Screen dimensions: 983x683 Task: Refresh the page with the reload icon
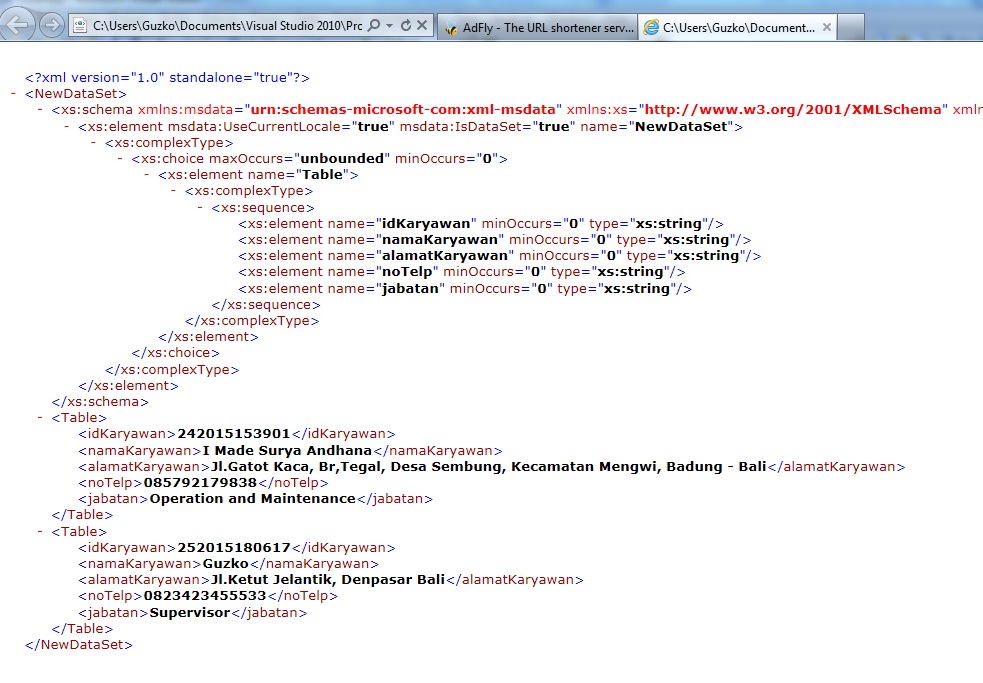coord(406,26)
